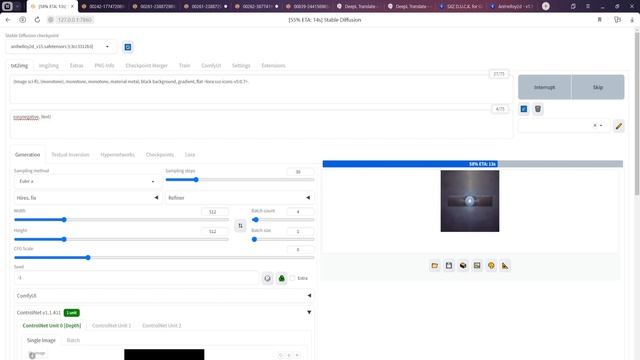The image size is (640, 360).
Task: Adjust the Width slider
Action: (x=121, y=220)
